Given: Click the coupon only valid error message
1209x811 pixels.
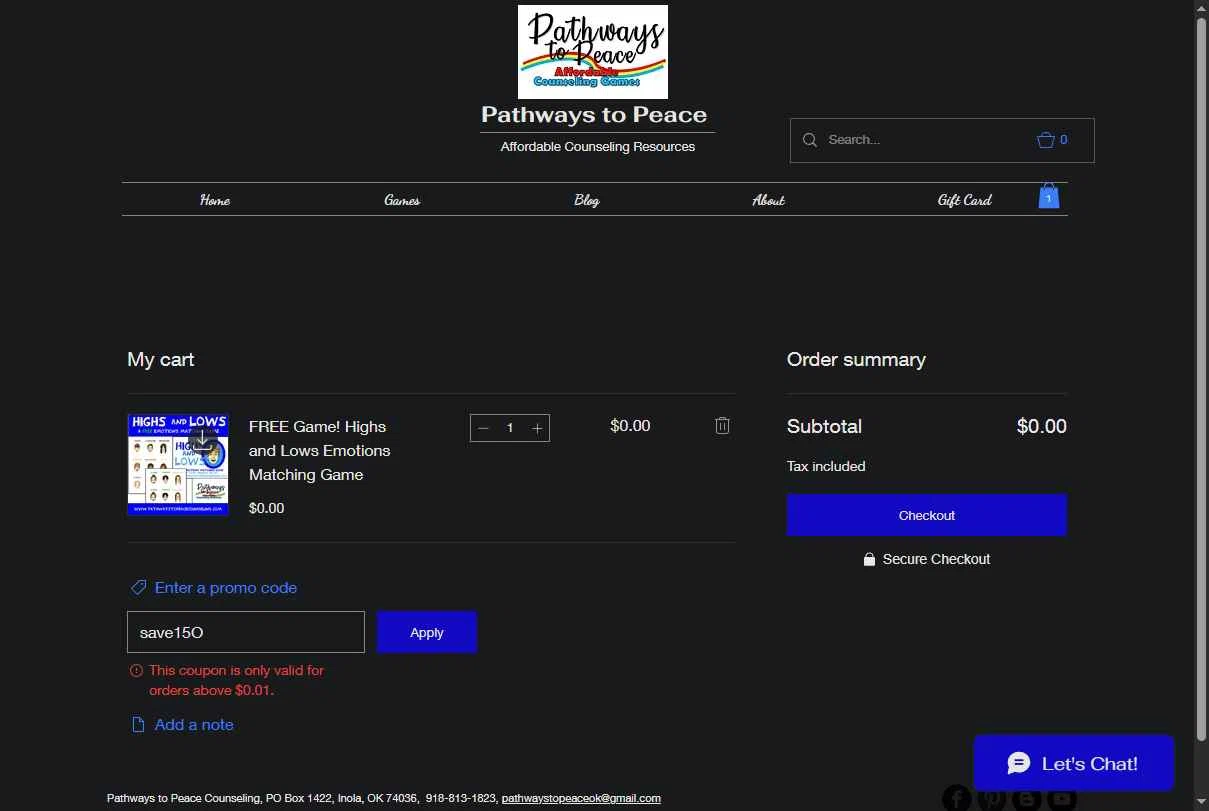Looking at the screenshot, I should (237, 680).
